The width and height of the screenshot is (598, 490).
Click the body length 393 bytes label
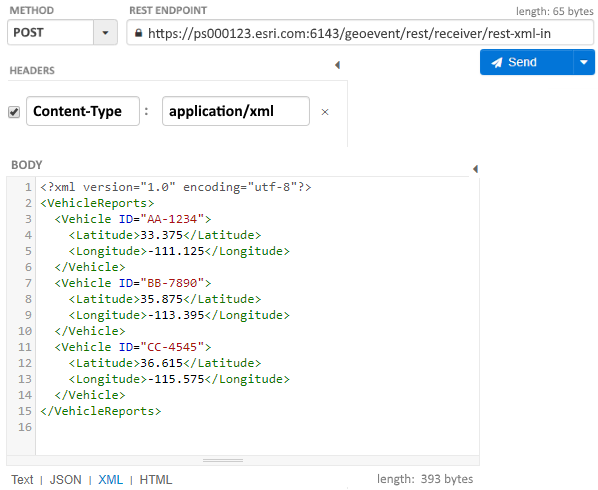(x=425, y=479)
